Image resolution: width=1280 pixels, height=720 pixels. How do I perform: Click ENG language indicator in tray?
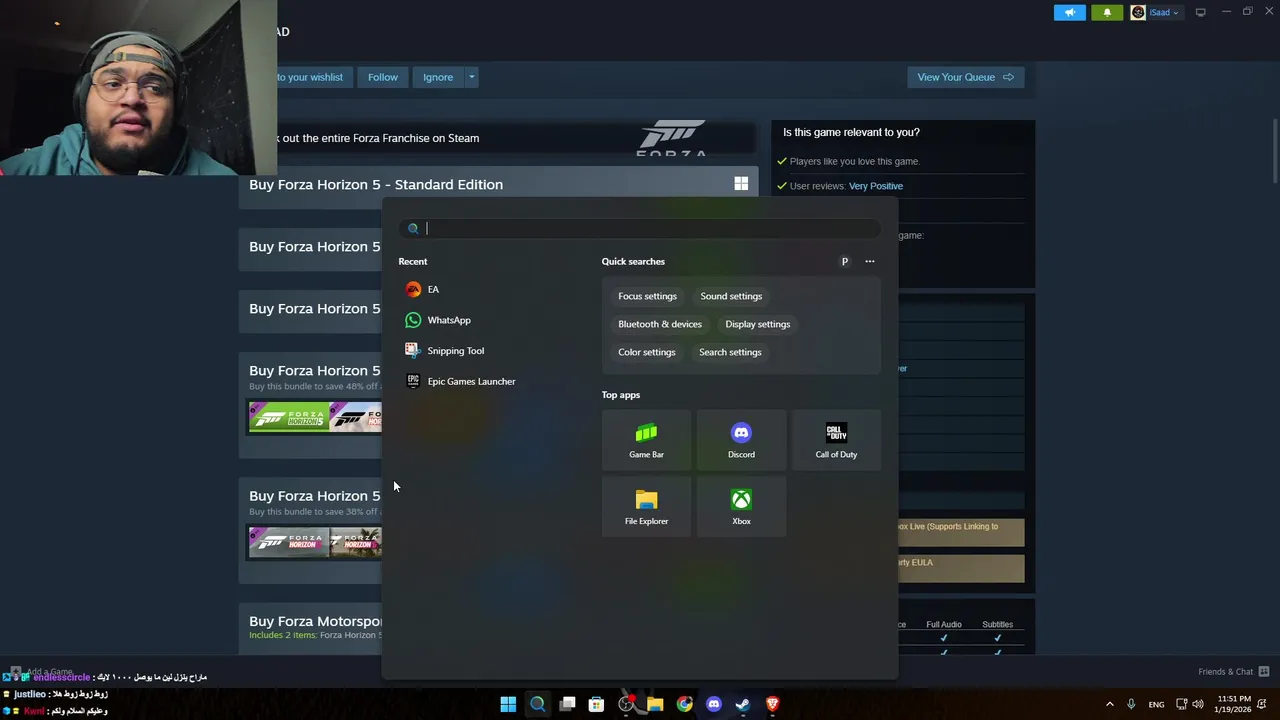coord(1156,705)
